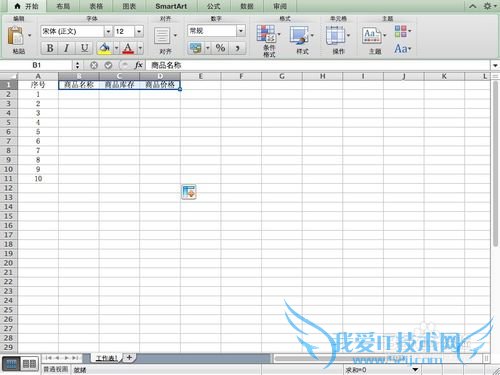
Task: Toggle Underline formatting
Action: click(x=85, y=48)
